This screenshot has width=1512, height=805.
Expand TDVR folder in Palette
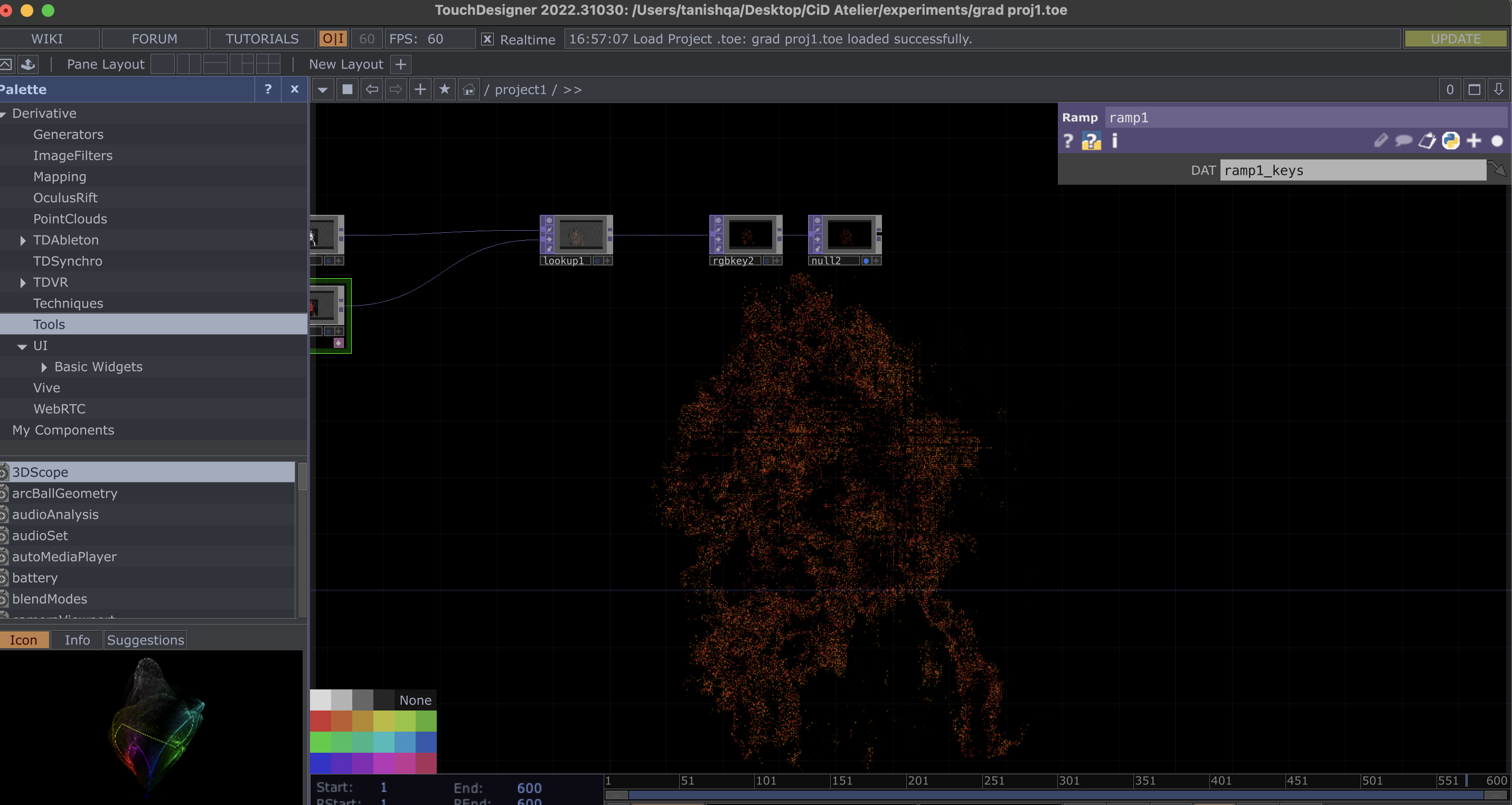pos(22,283)
